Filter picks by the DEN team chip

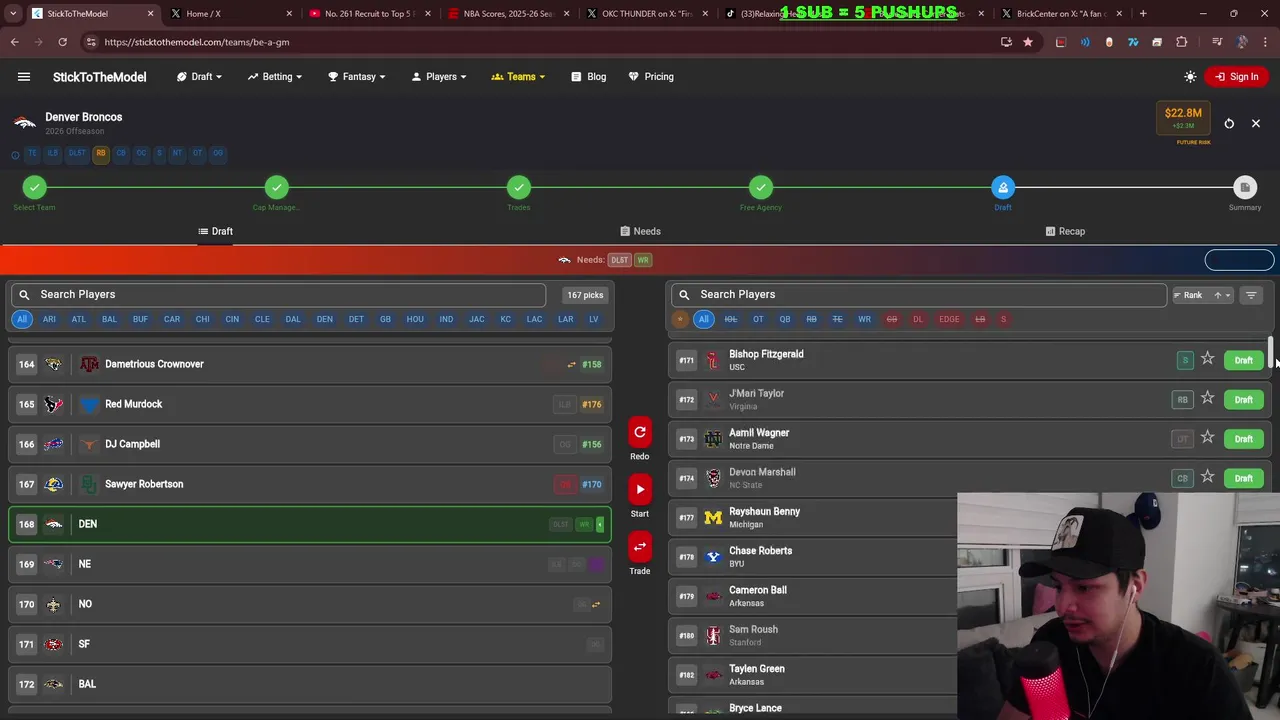(x=324, y=319)
